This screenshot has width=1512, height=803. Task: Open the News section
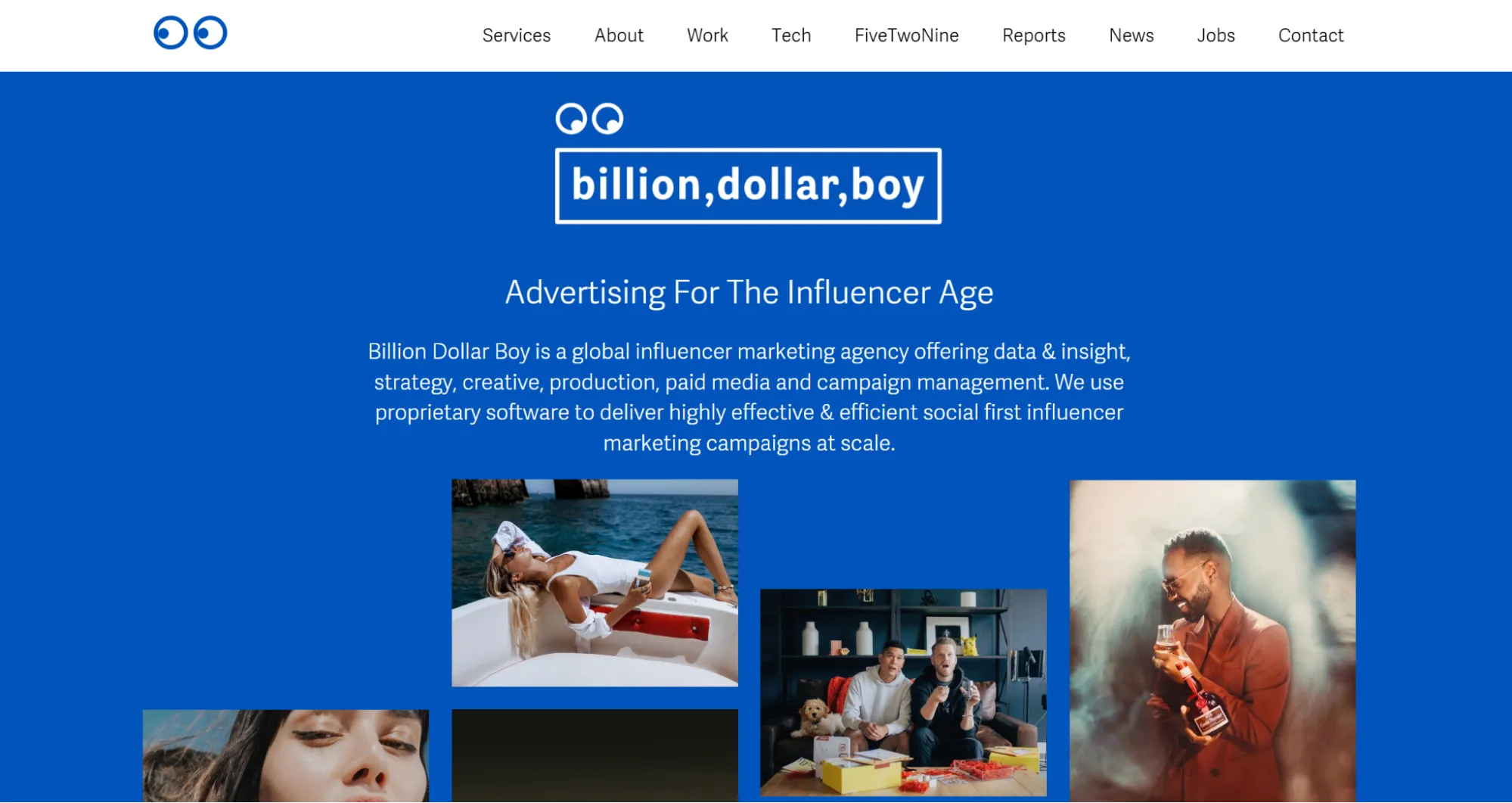1131,36
